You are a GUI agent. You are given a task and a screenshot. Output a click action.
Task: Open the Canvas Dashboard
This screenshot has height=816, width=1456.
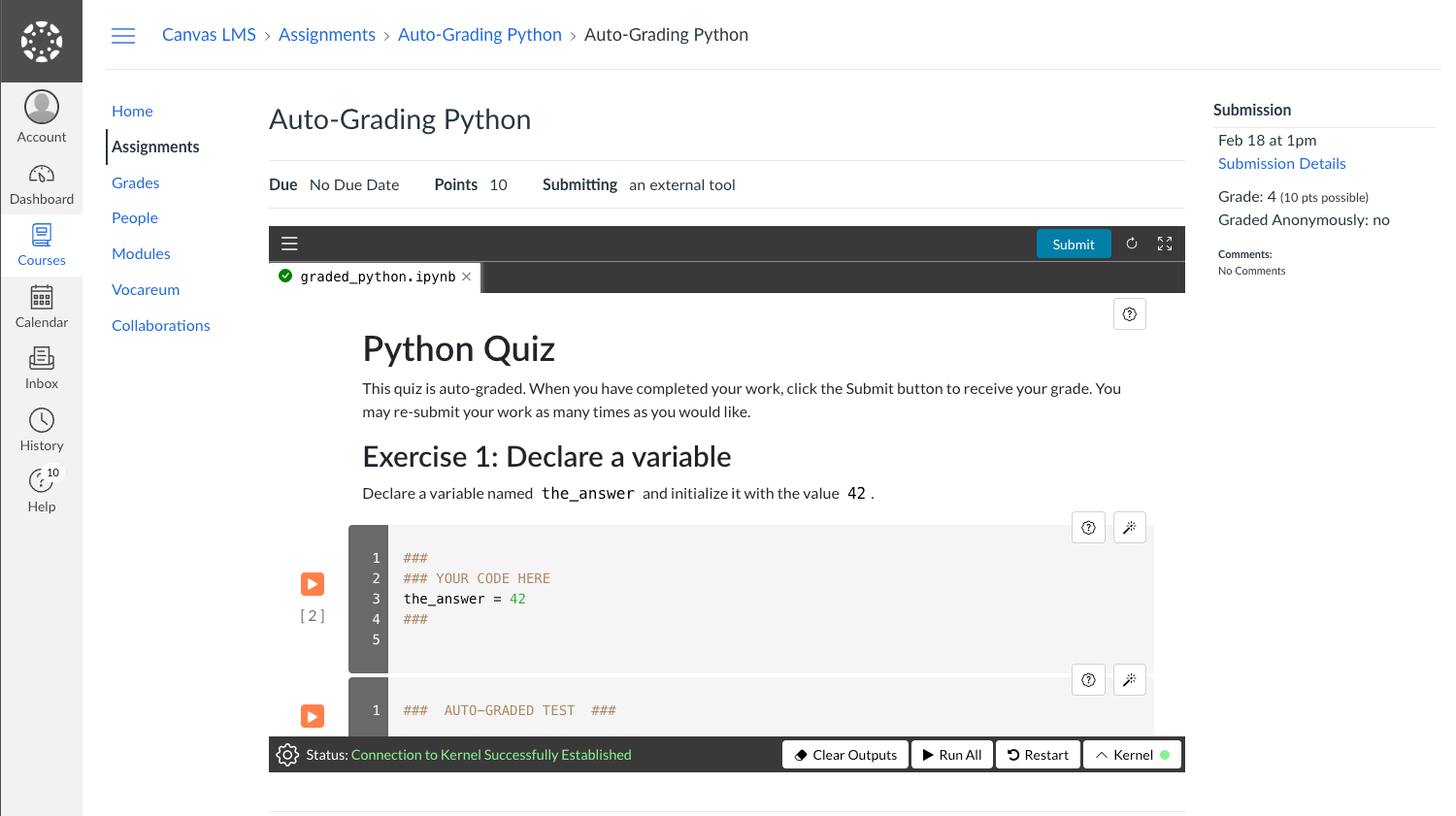pyautogui.click(x=42, y=184)
